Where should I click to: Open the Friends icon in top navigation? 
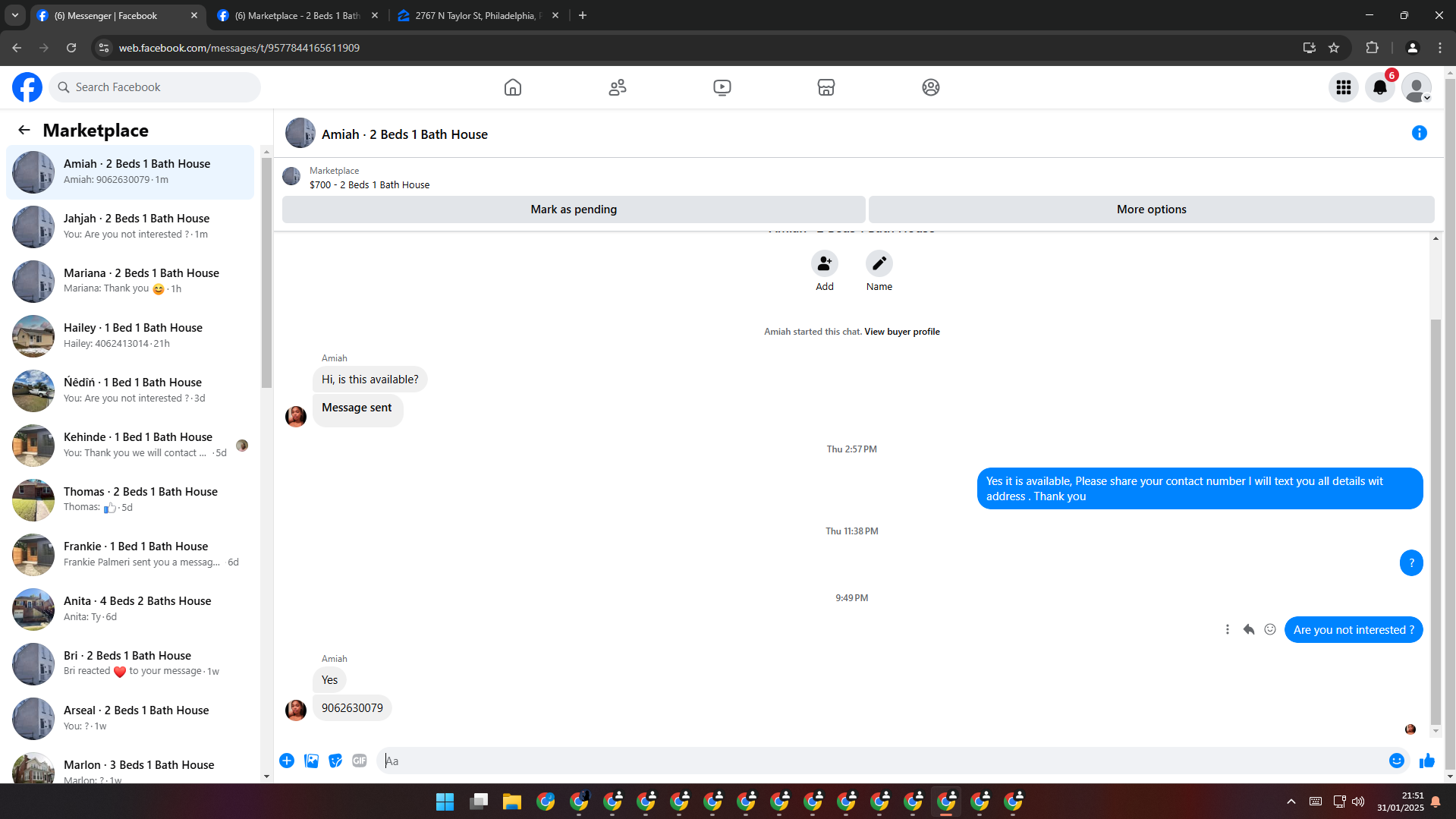coord(618,87)
